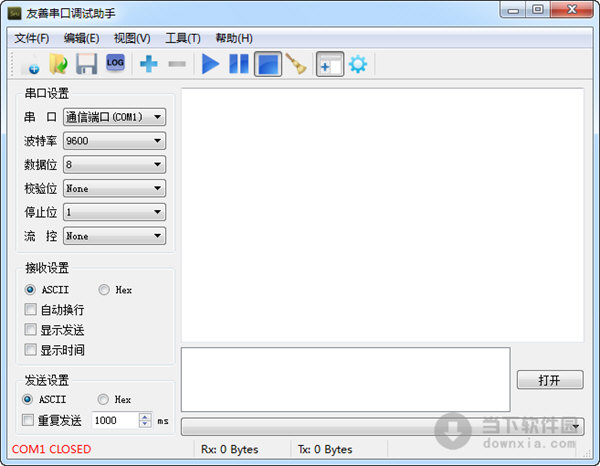Click the new window panel icon
The height and width of the screenshot is (466, 600).
pos(330,64)
